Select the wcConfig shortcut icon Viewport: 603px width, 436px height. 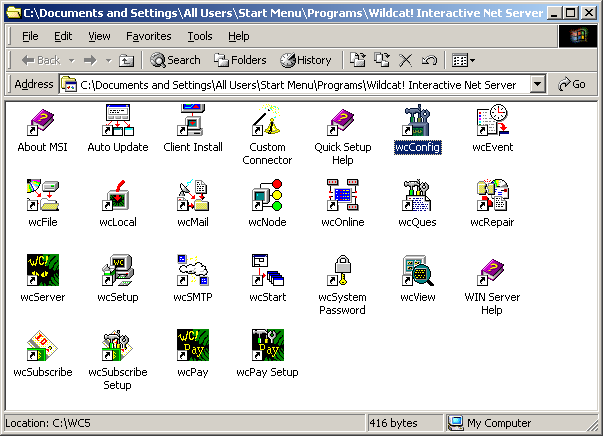pyautogui.click(x=417, y=121)
